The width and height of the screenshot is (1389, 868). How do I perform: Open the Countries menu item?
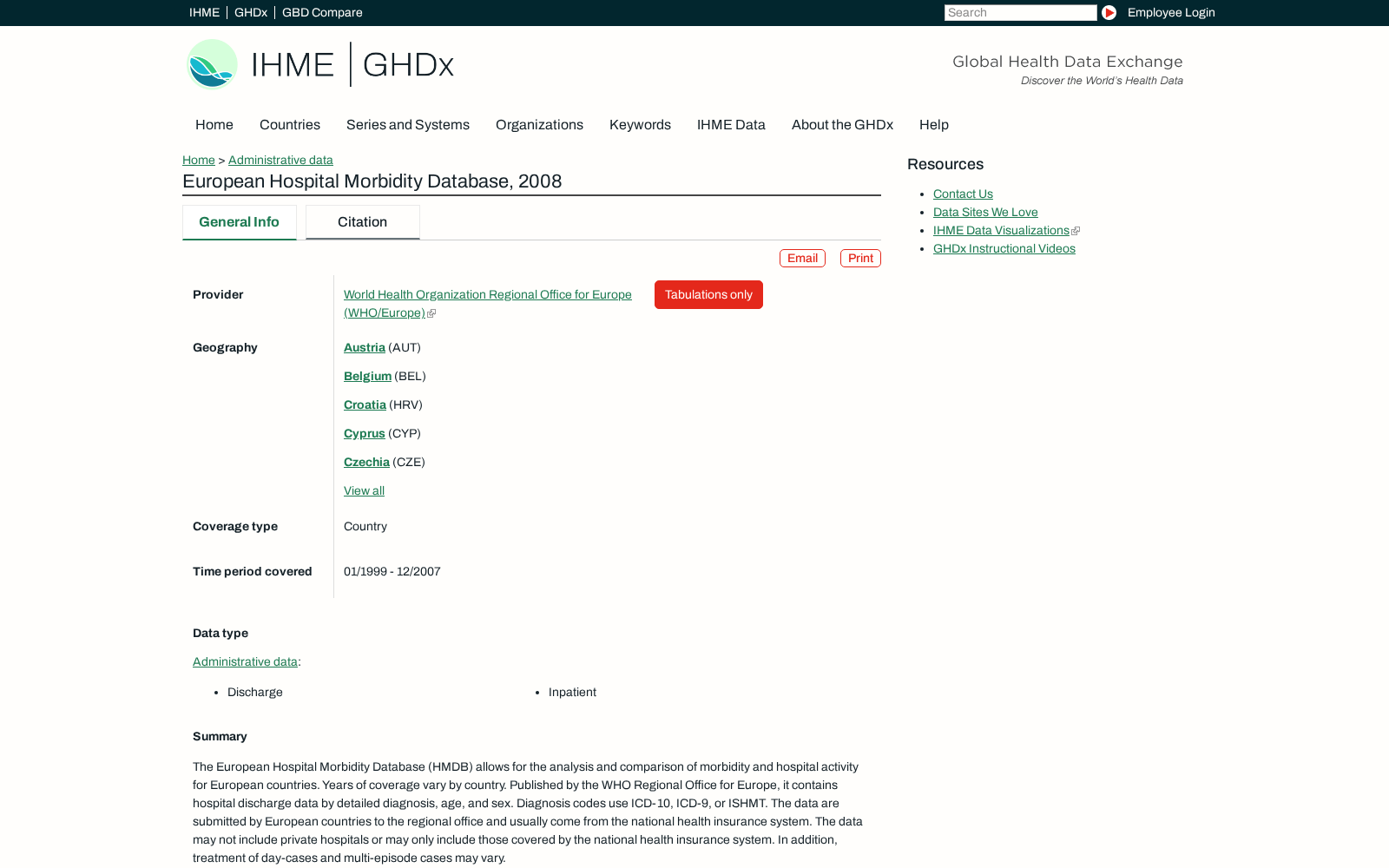tap(290, 125)
